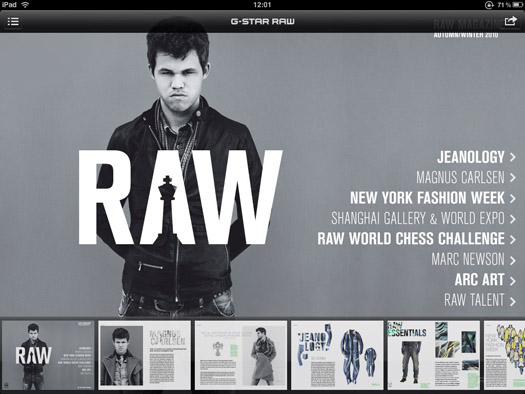Expand the arrow beside Jeanology
525x394 pixels.
[x=513, y=157]
